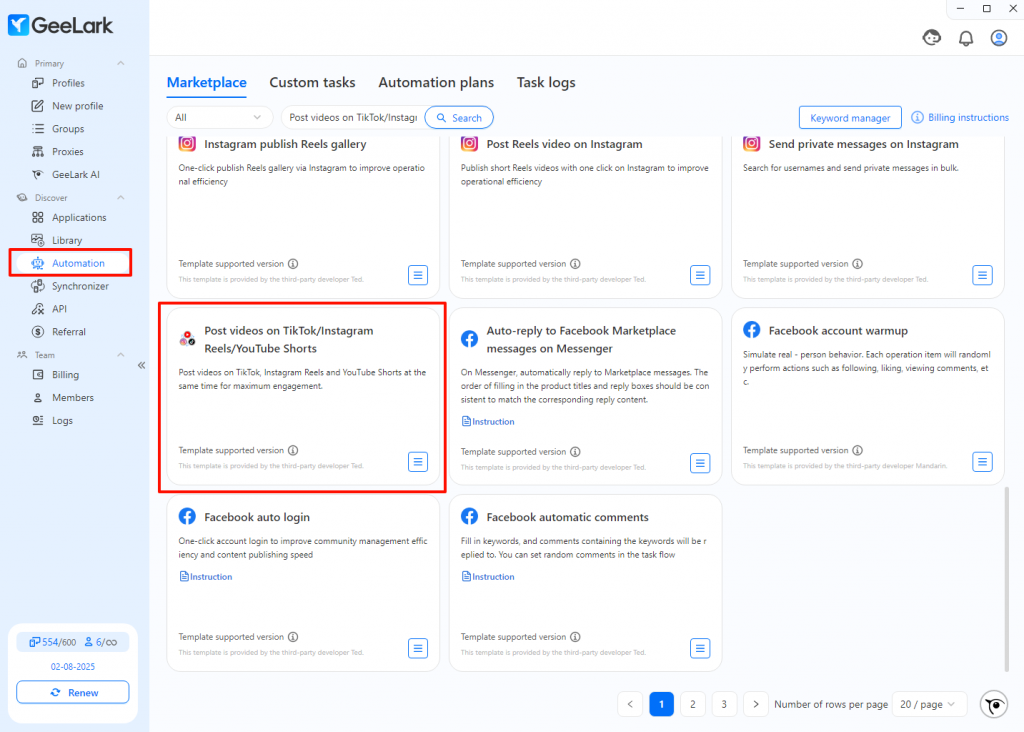Open the GeeLark logo home
1024x732 pixels.
60,25
